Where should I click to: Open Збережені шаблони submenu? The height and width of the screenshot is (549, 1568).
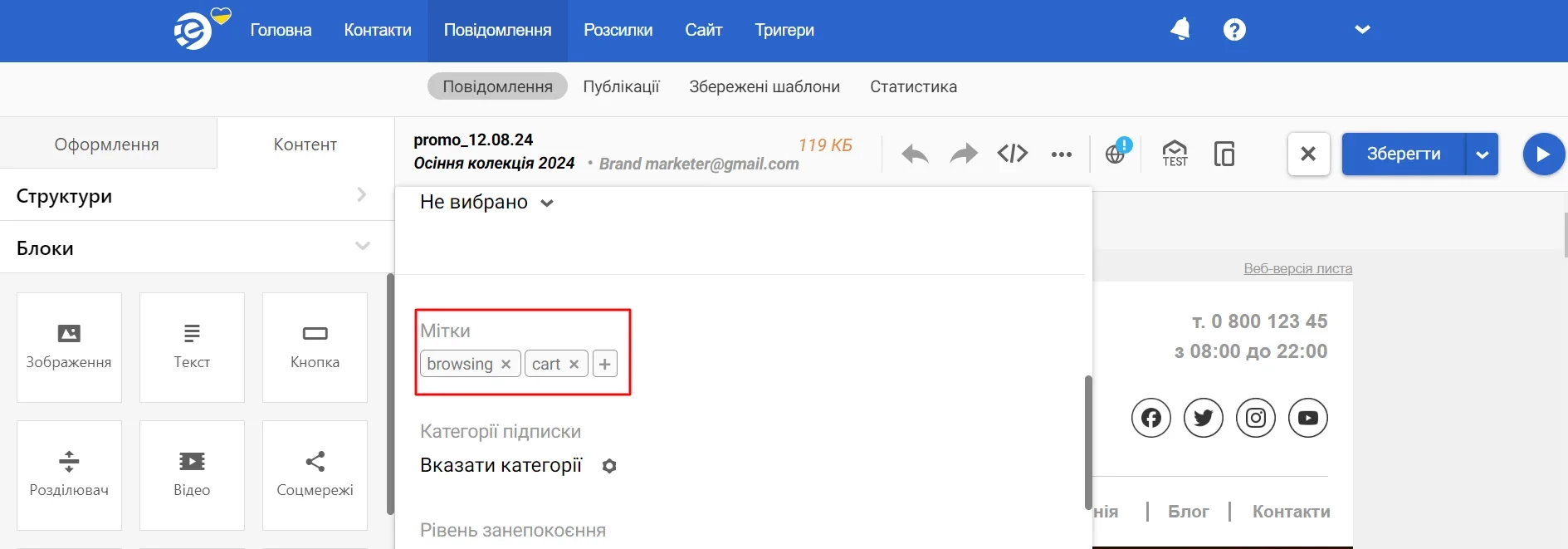coord(764,86)
